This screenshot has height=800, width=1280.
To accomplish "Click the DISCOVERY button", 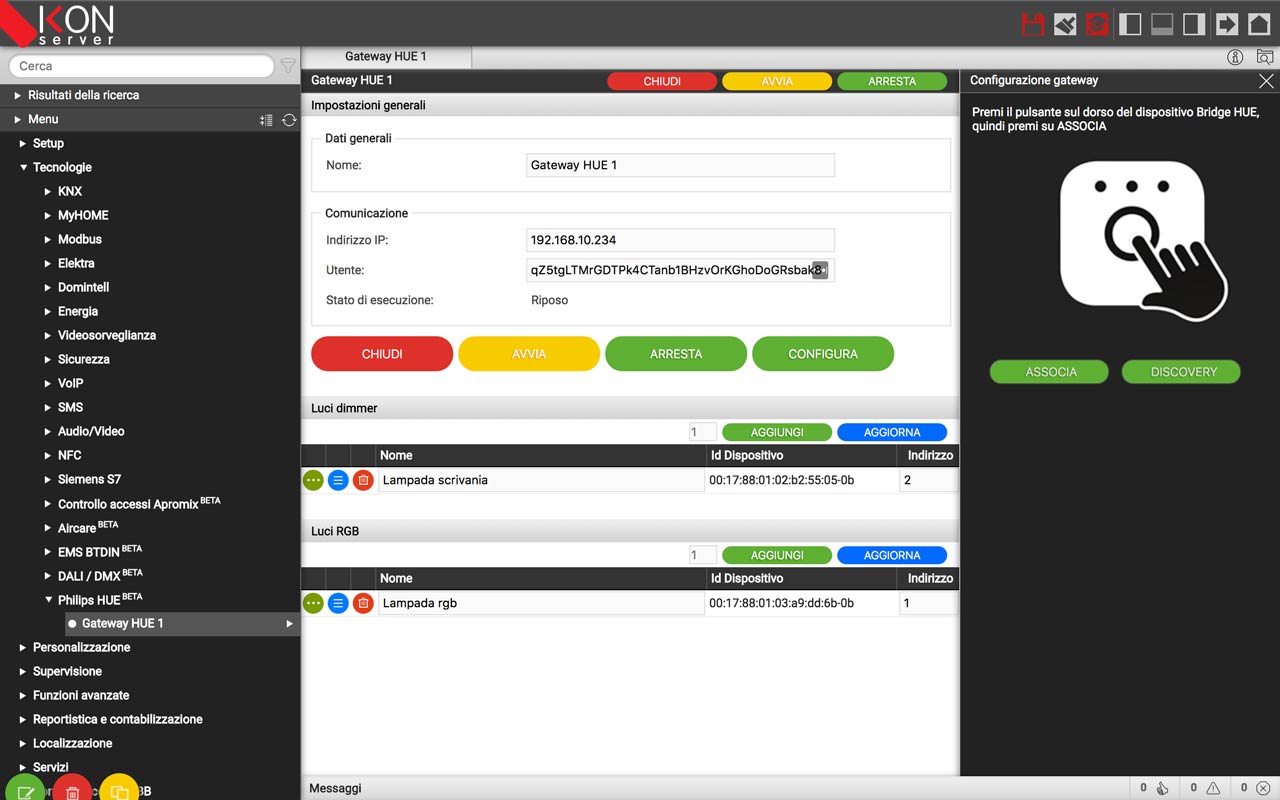I will 1182,372.
